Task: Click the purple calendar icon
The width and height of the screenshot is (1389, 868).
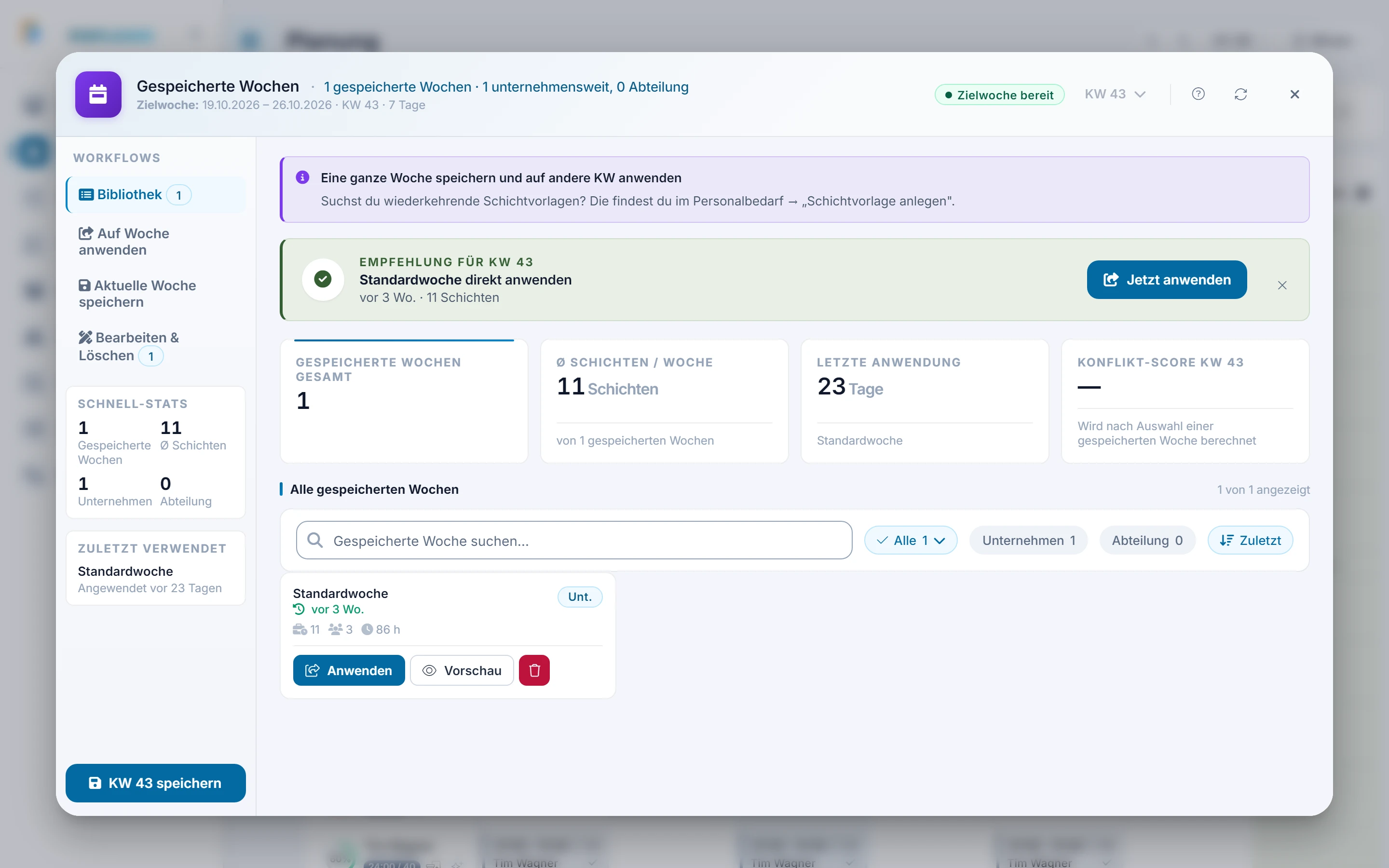Action: 98,94
